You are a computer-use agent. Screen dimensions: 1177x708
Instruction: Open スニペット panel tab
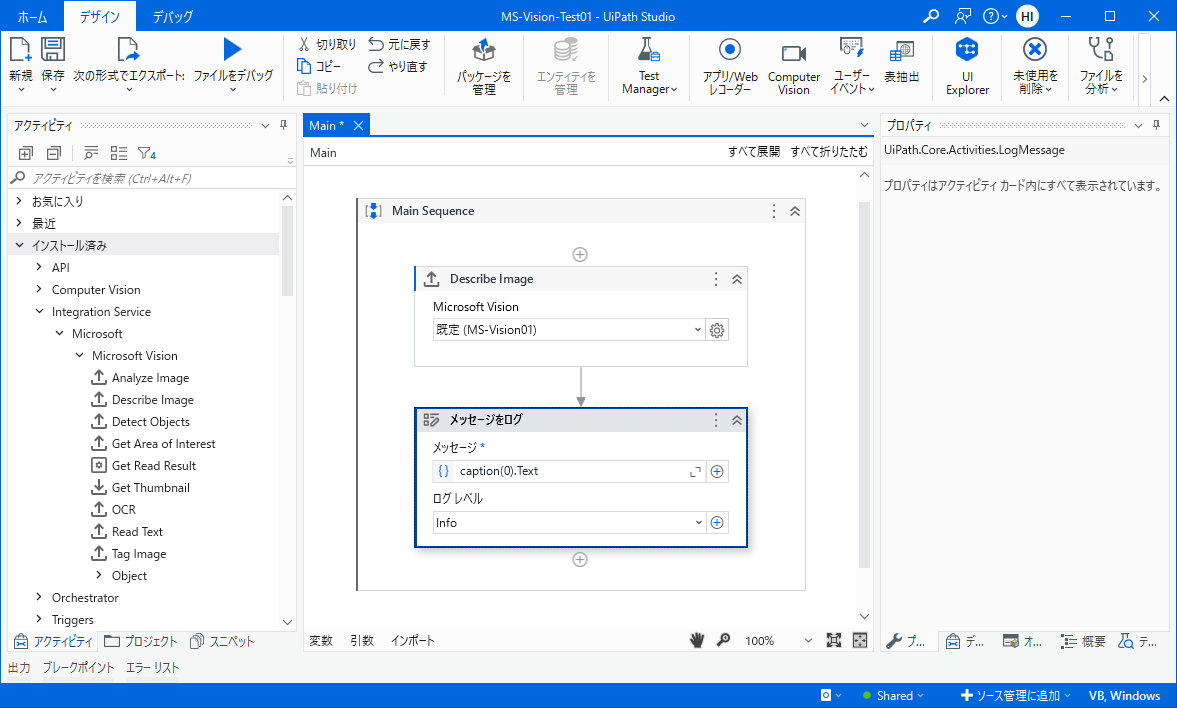pyautogui.click(x=222, y=641)
